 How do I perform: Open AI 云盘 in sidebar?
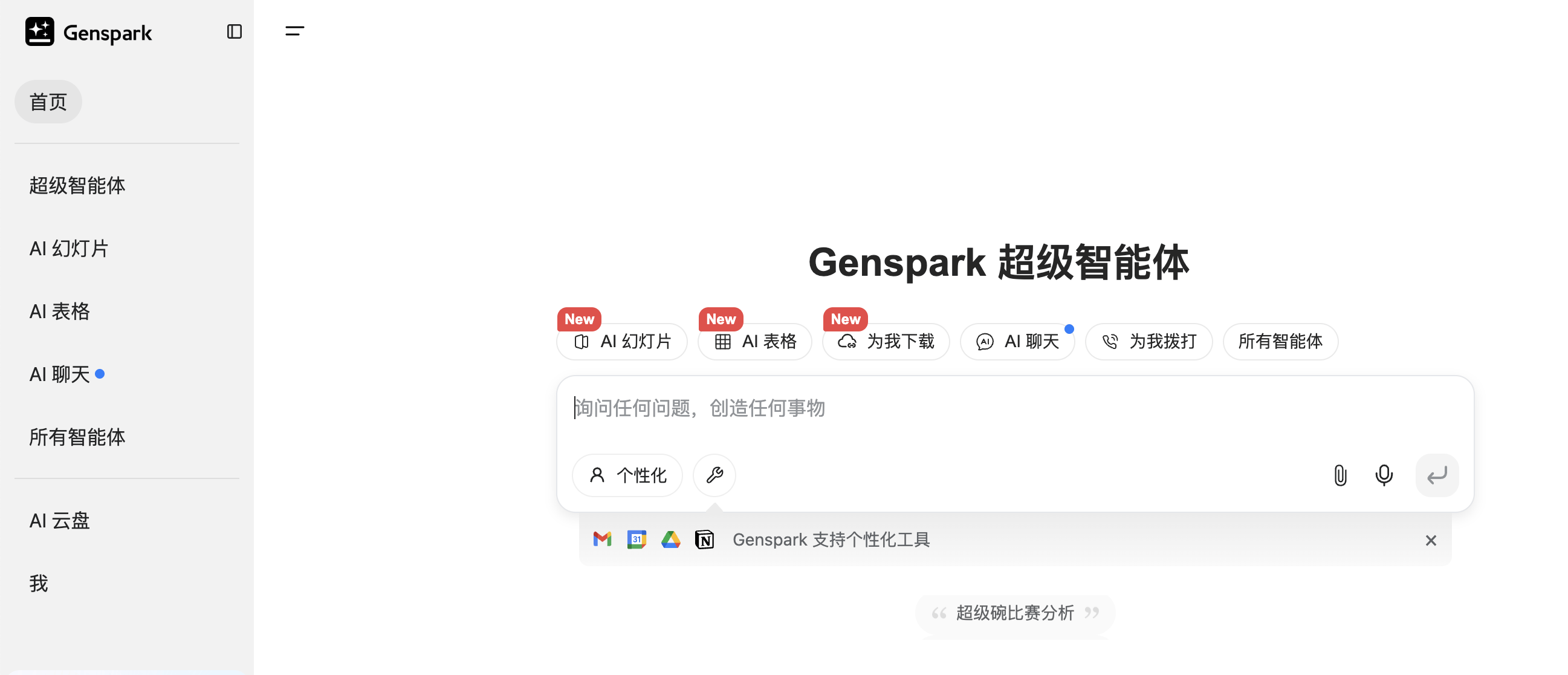click(60, 520)
